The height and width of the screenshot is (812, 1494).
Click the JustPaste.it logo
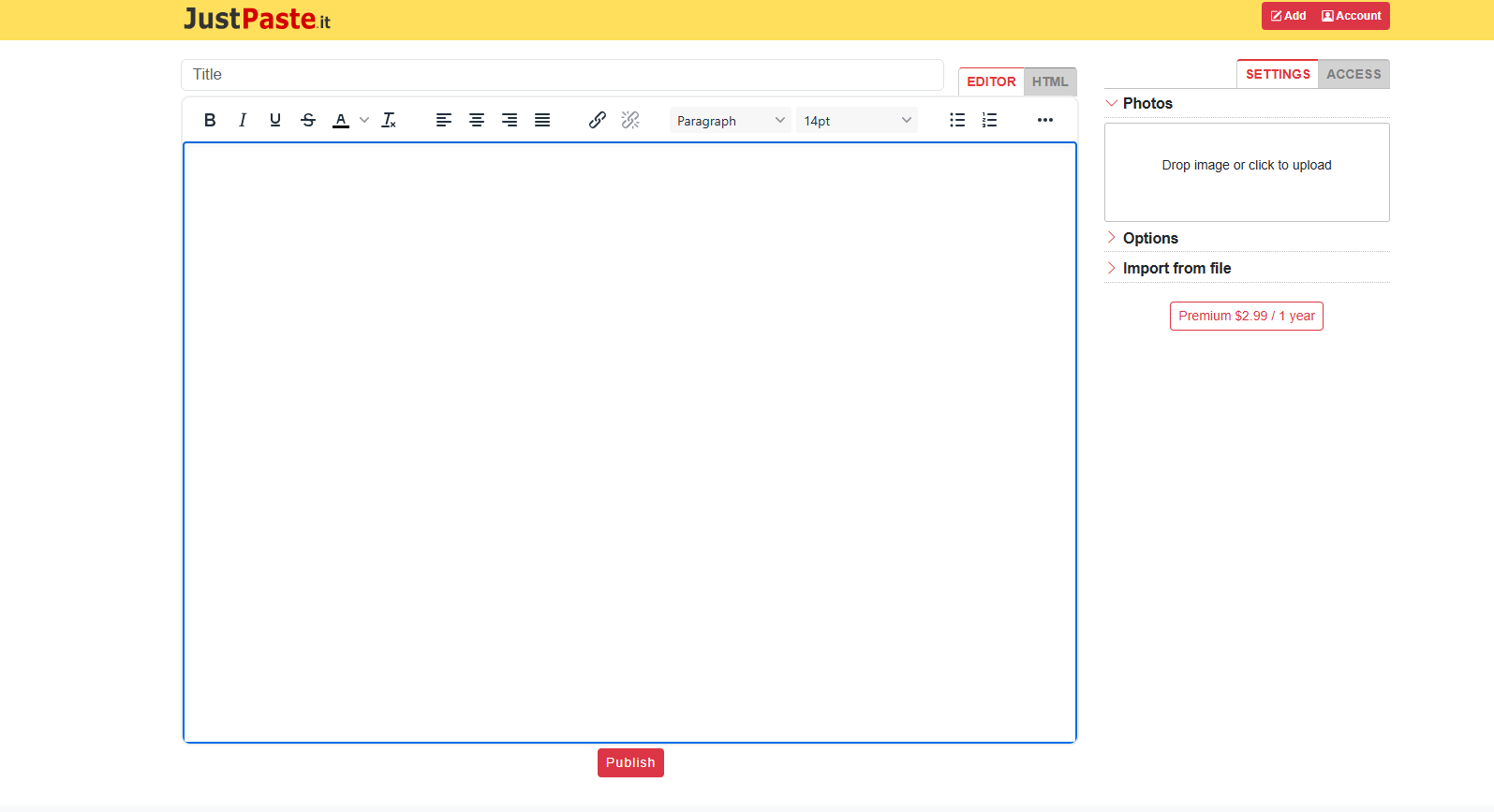click(257, 19)
